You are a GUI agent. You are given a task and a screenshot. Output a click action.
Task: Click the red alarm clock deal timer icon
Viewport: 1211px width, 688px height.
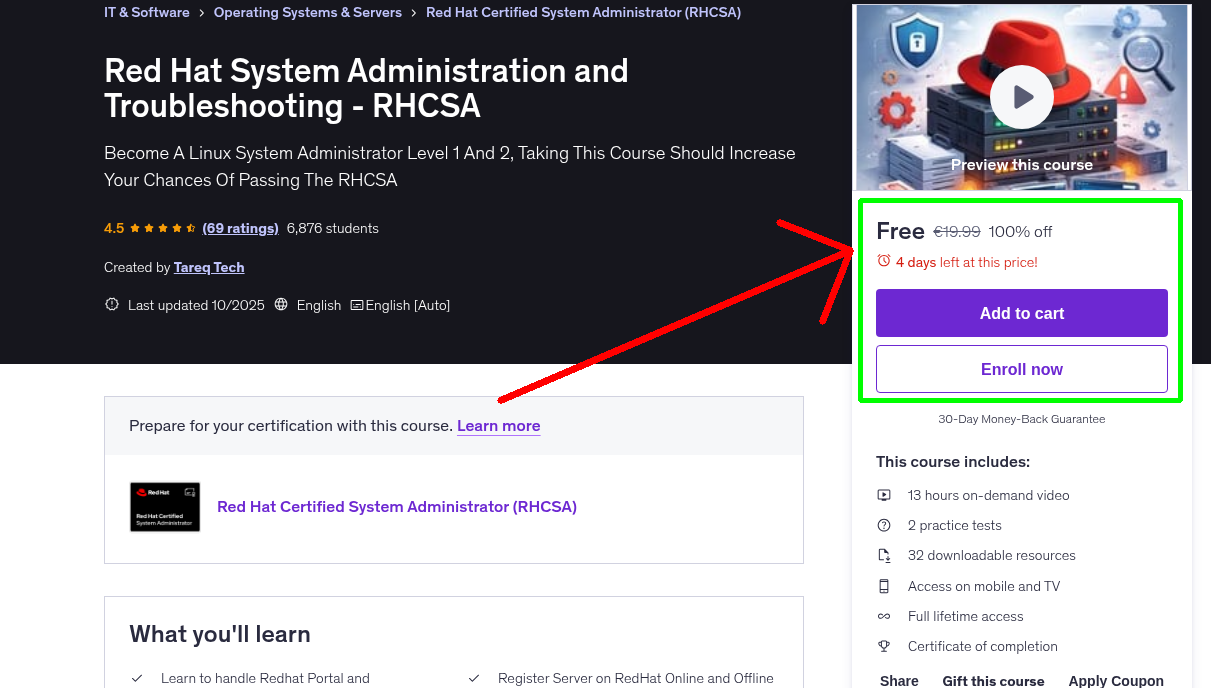pos(883,260)
